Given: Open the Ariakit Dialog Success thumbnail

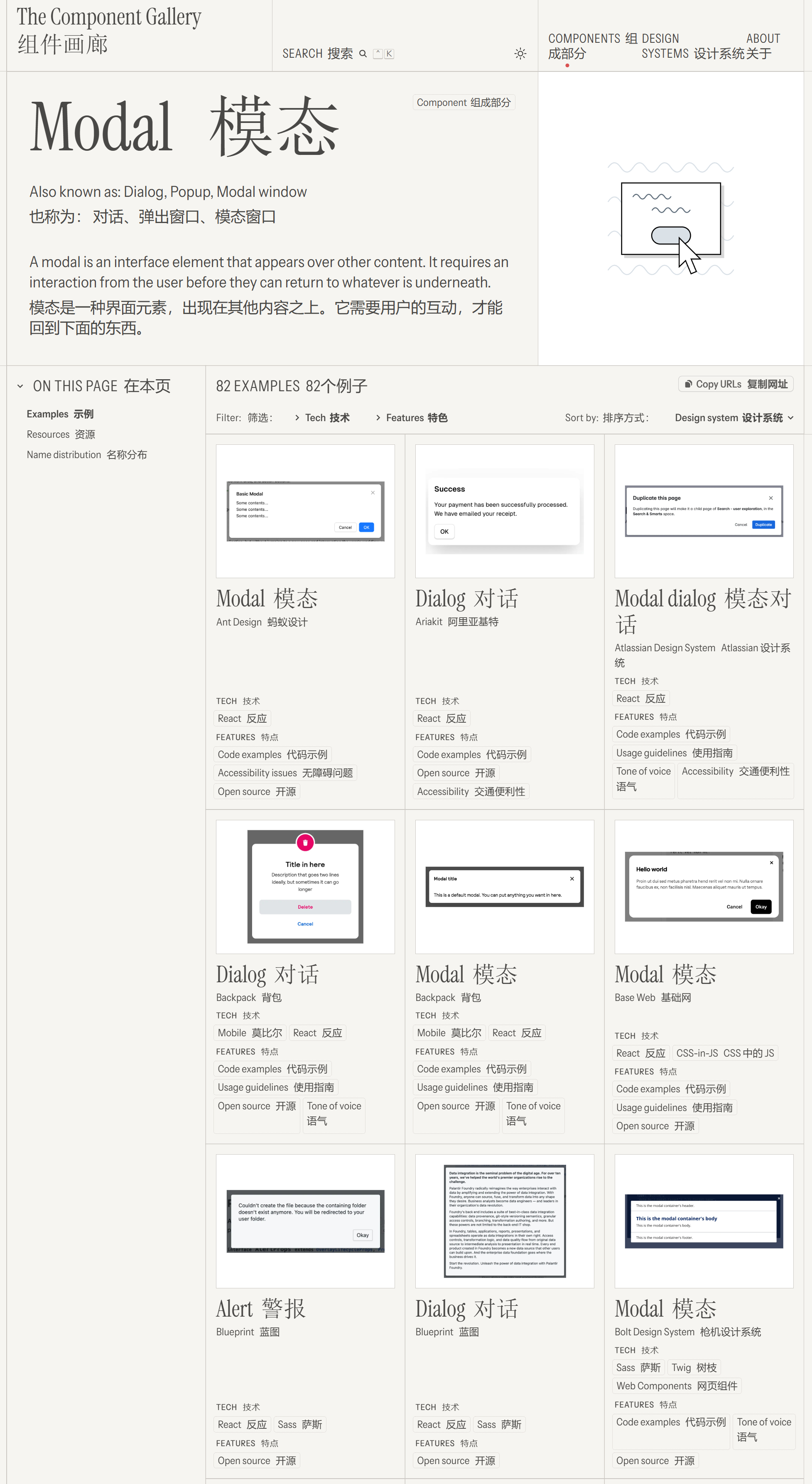Looking at the screenshot, I should click(504, 511).
